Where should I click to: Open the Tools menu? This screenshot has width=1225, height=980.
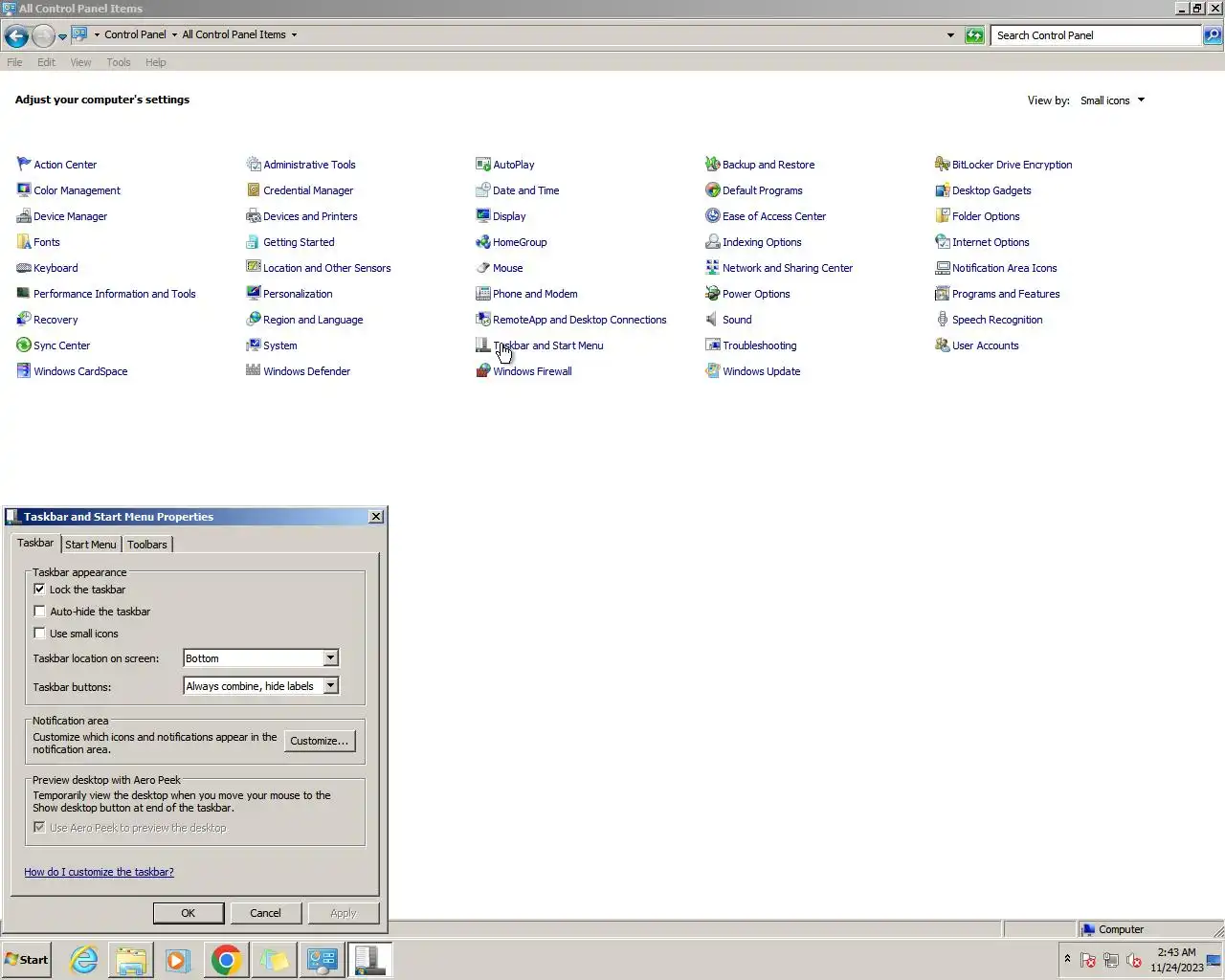(119, 62)
